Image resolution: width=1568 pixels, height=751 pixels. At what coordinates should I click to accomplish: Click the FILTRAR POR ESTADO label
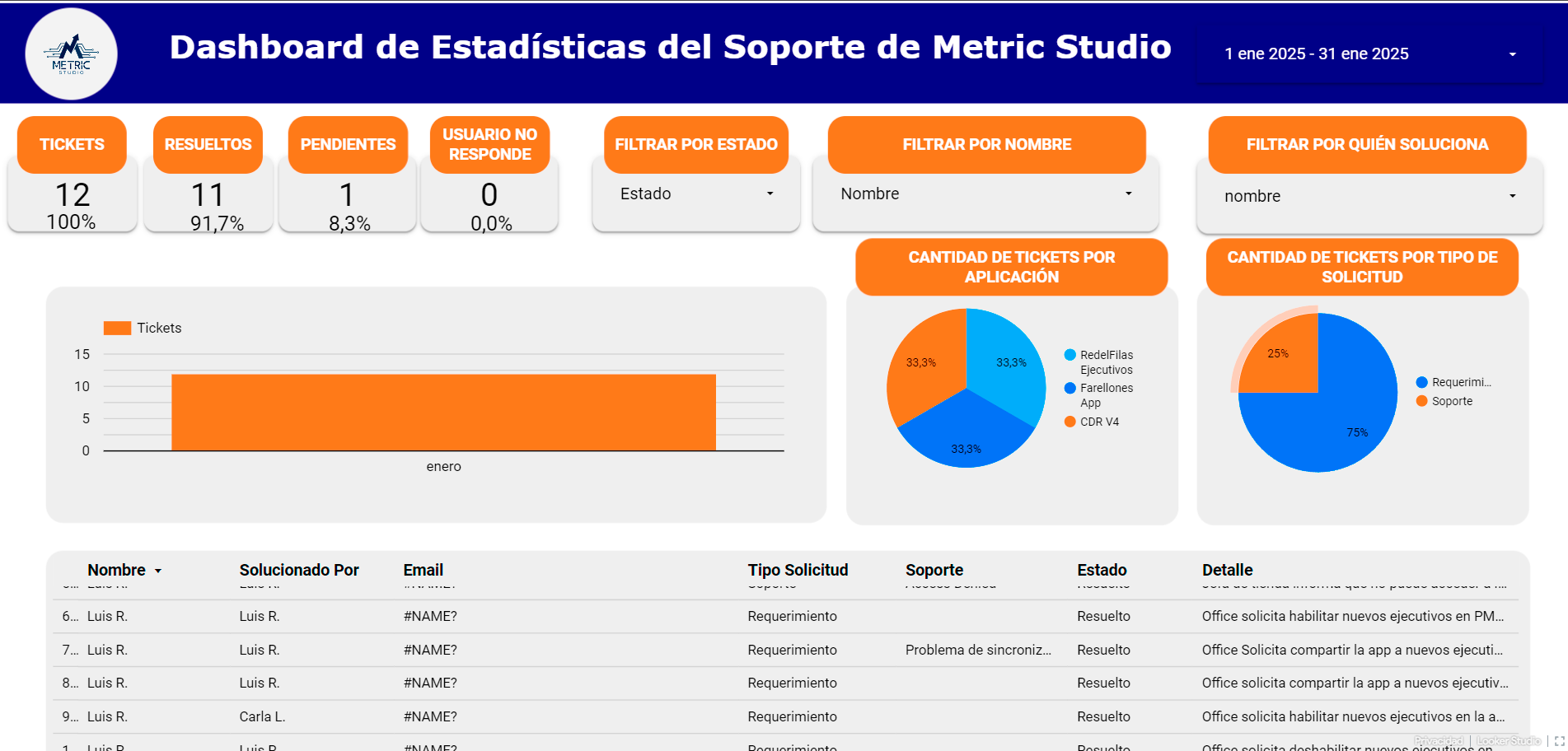coord(696,144)
